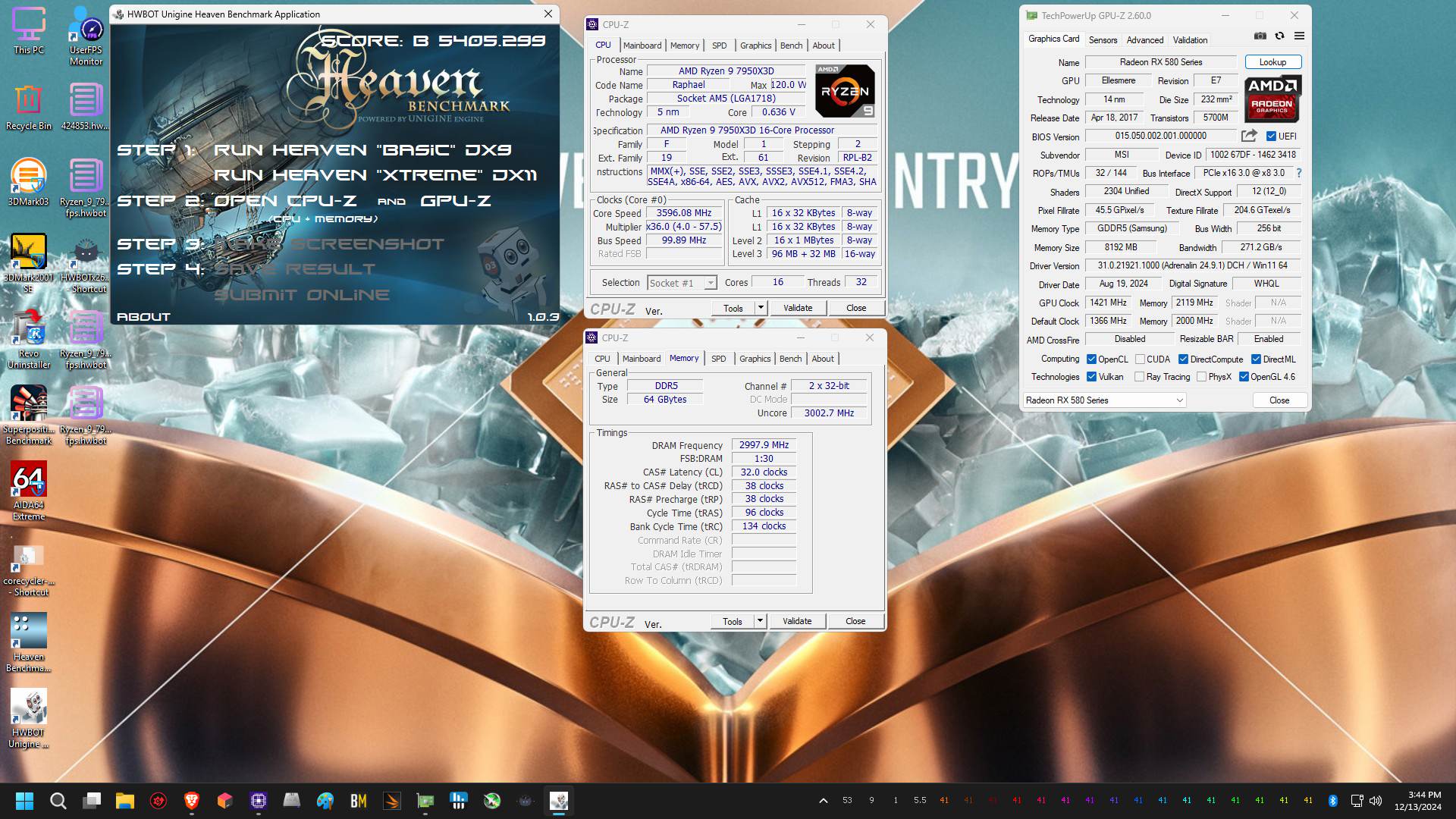
Task: Open the Superposition Benchmark shortcut
Action: coord(28,416)
